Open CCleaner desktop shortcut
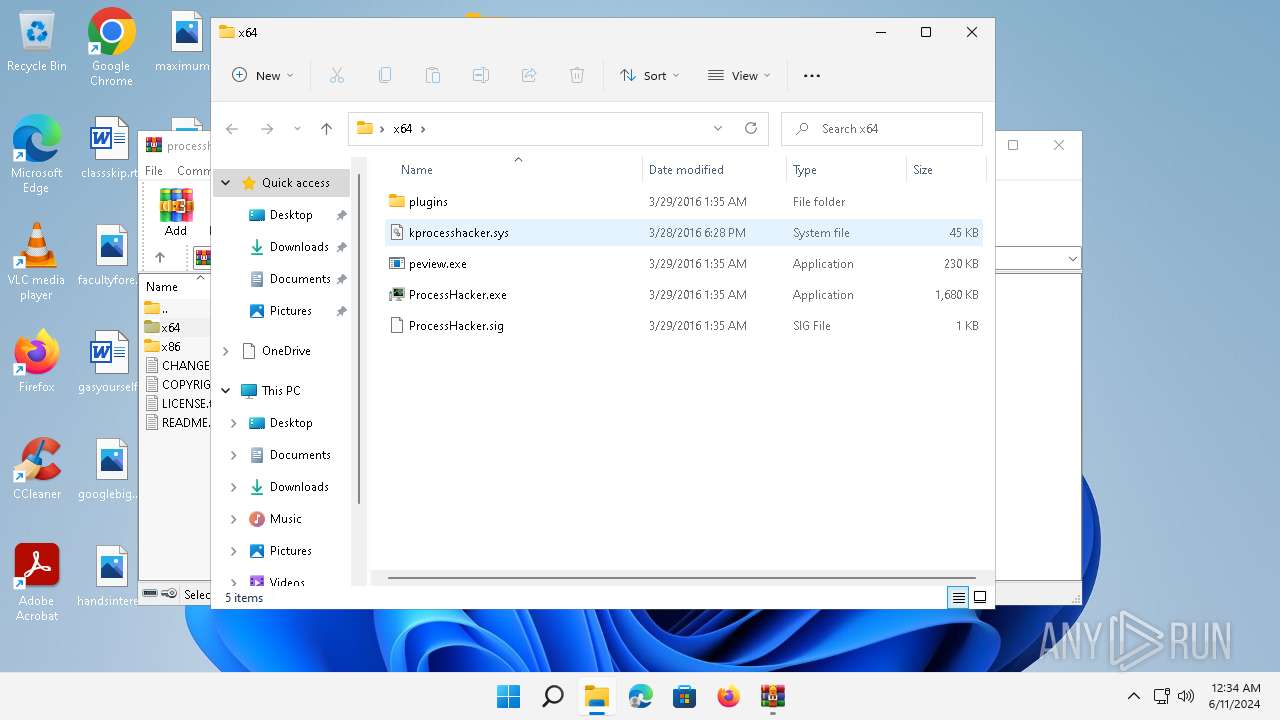Screen dimensions: 1280x720 [37, 468]
